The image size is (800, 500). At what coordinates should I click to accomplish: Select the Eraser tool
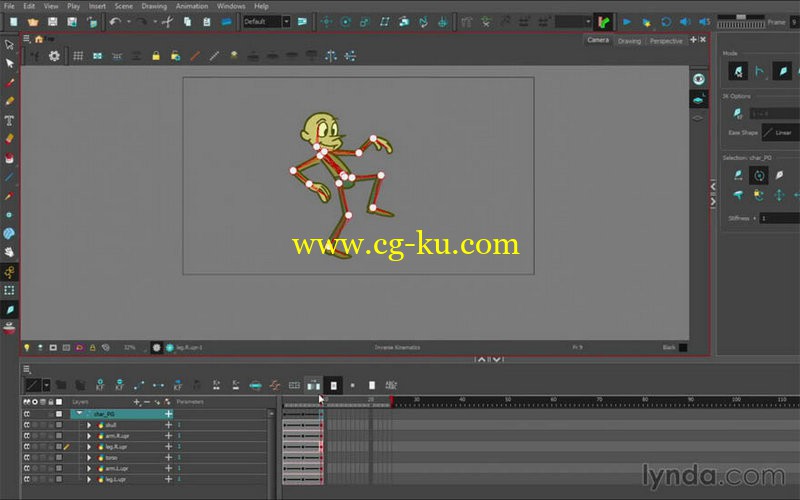coord(9,139)
